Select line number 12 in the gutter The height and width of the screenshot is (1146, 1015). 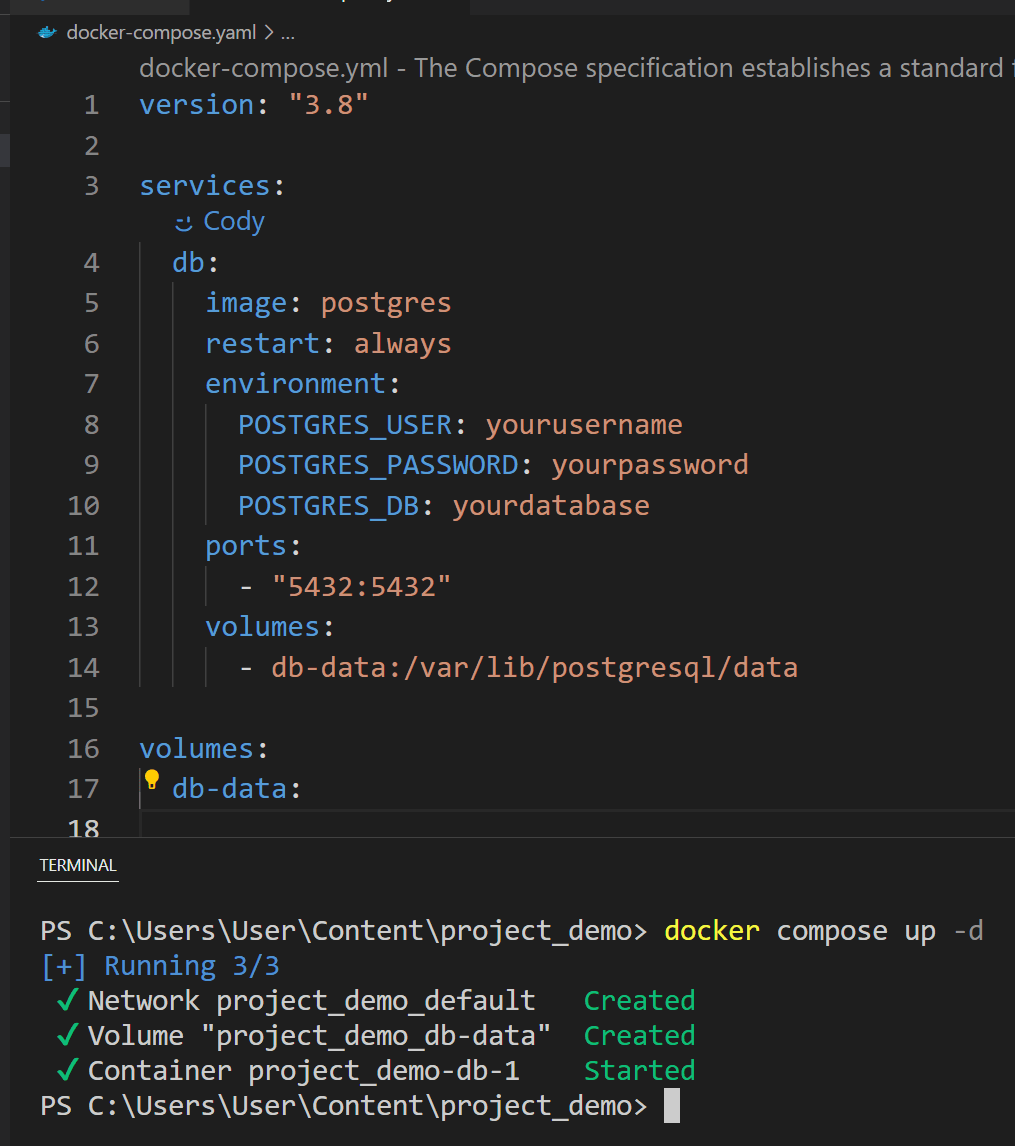pos(84,586)
